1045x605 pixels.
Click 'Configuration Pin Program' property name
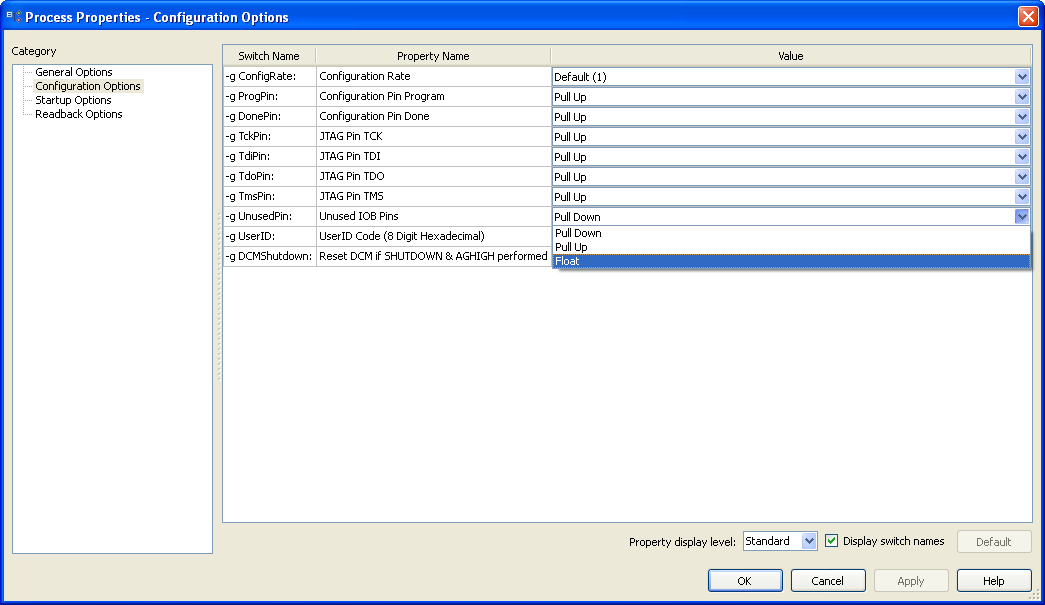point(433,96)
